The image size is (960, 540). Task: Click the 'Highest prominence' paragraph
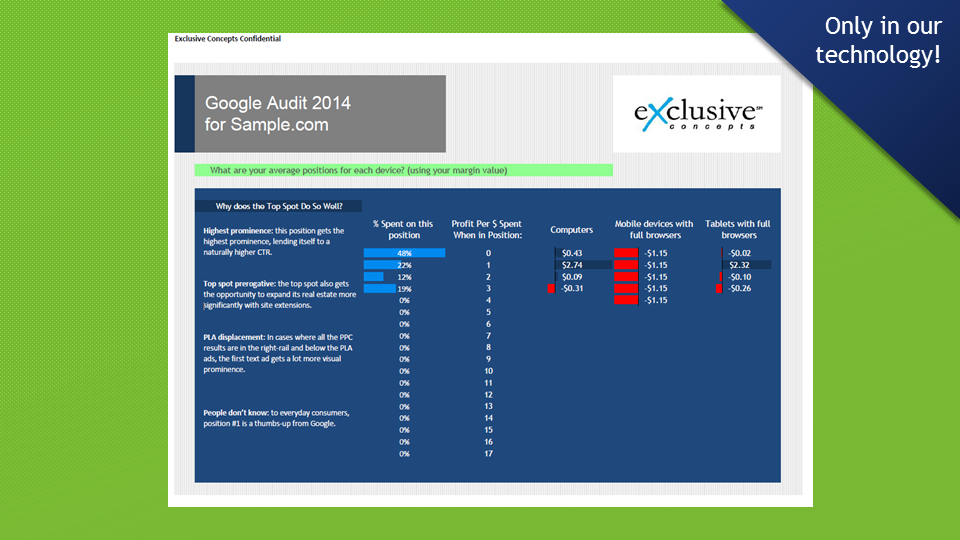(274, 241)
